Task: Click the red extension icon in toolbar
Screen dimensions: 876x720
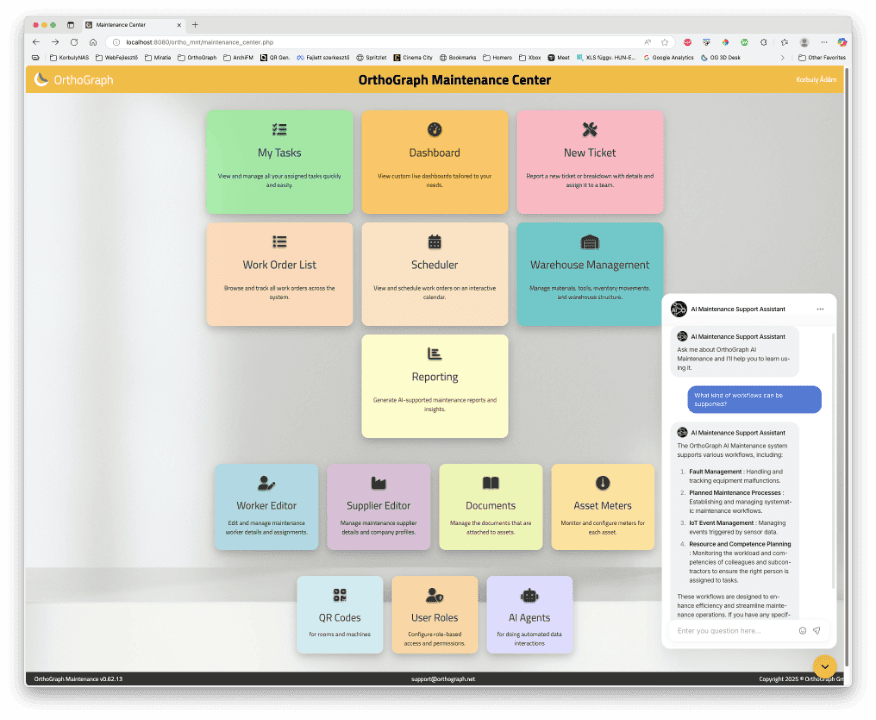Action: point(688,42)
